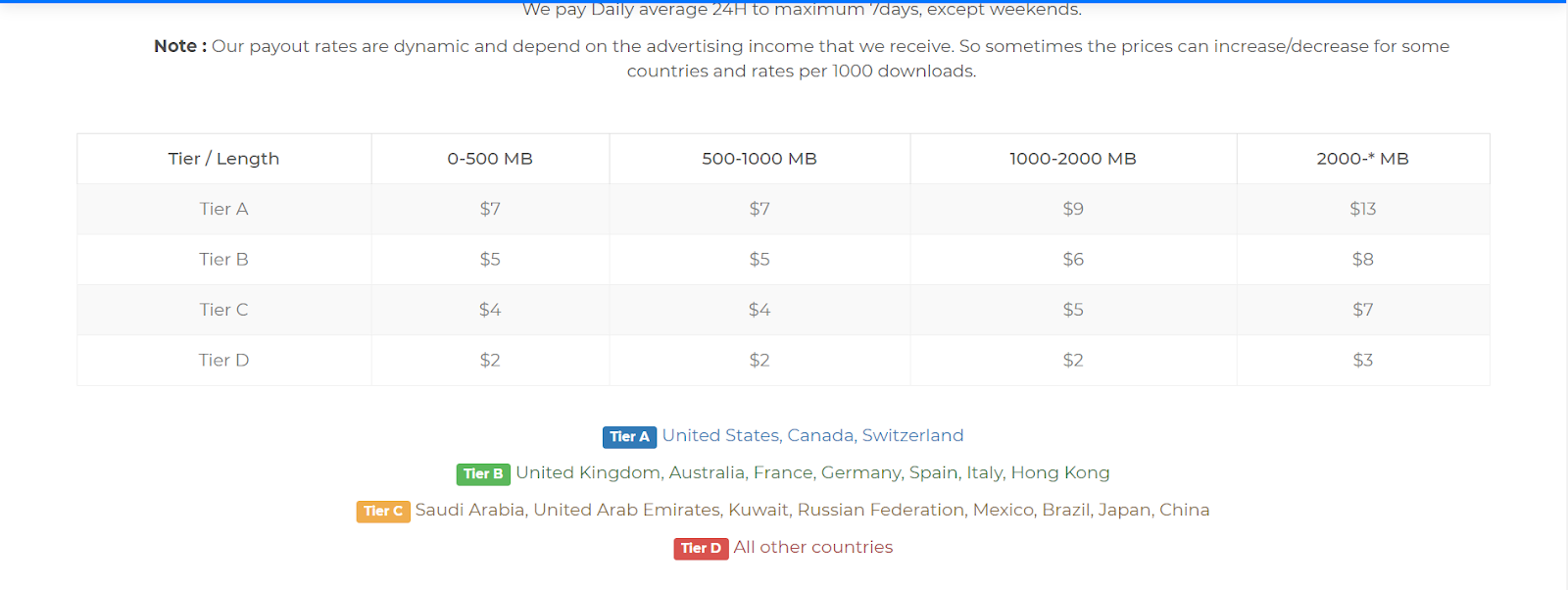Image resolution: width=1568 pixels, height=590 pixels.
Task: Click the Tier C row label
Action: [224, 310]
